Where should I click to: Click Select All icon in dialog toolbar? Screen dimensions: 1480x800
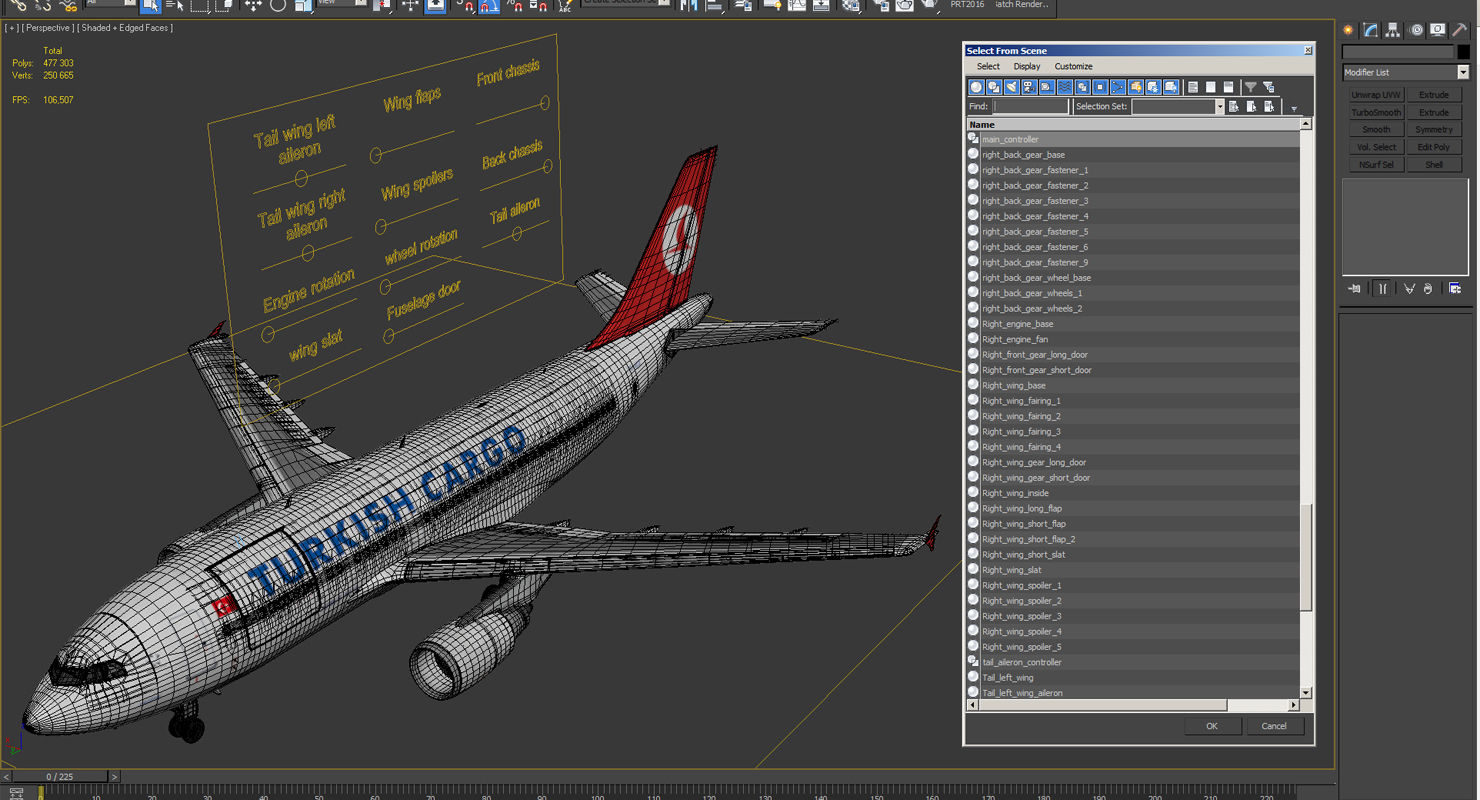[x=1193, y=87]
